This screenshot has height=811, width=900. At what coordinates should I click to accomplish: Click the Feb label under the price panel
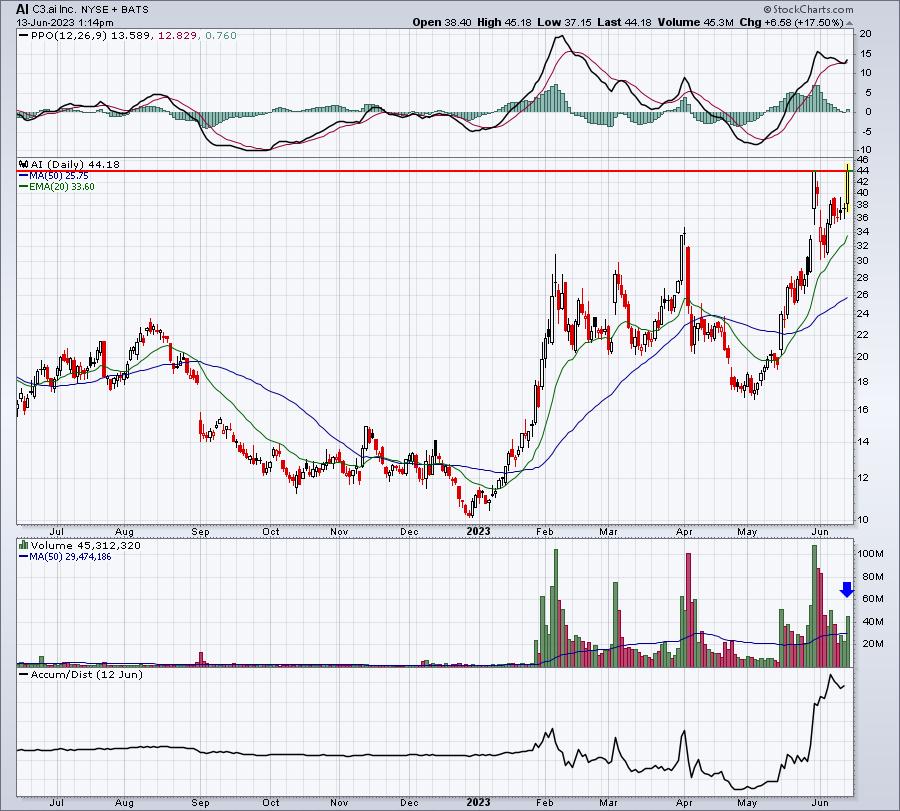(545, 531)
